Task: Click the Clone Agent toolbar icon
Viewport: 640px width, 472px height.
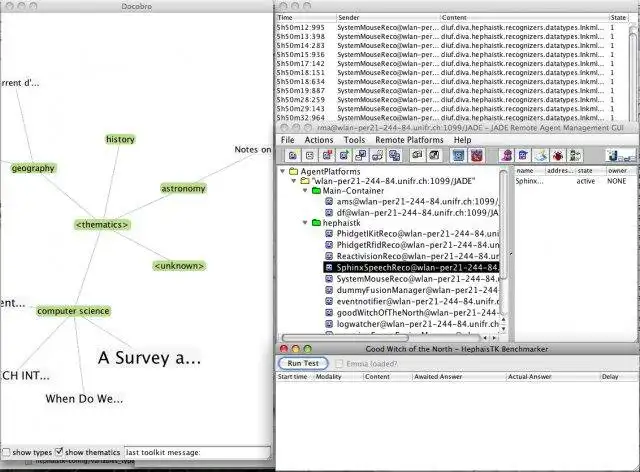Action: tap(394, 156)
